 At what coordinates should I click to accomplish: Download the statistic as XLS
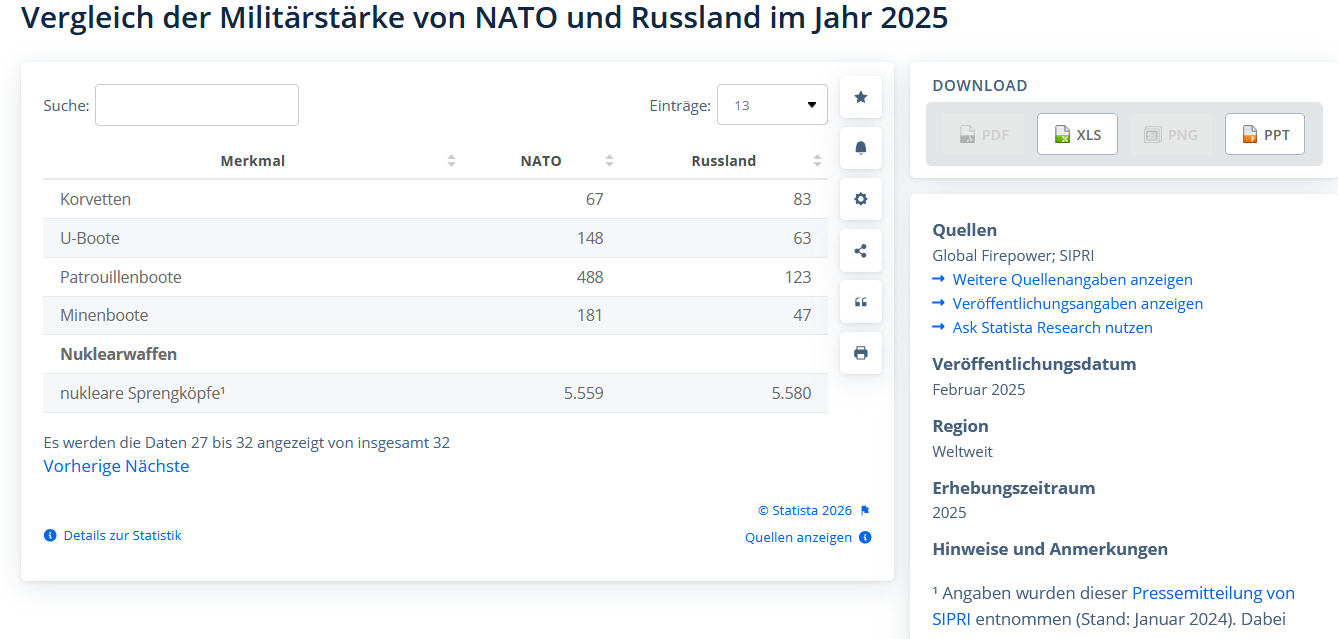click(x=1077, y=135)
